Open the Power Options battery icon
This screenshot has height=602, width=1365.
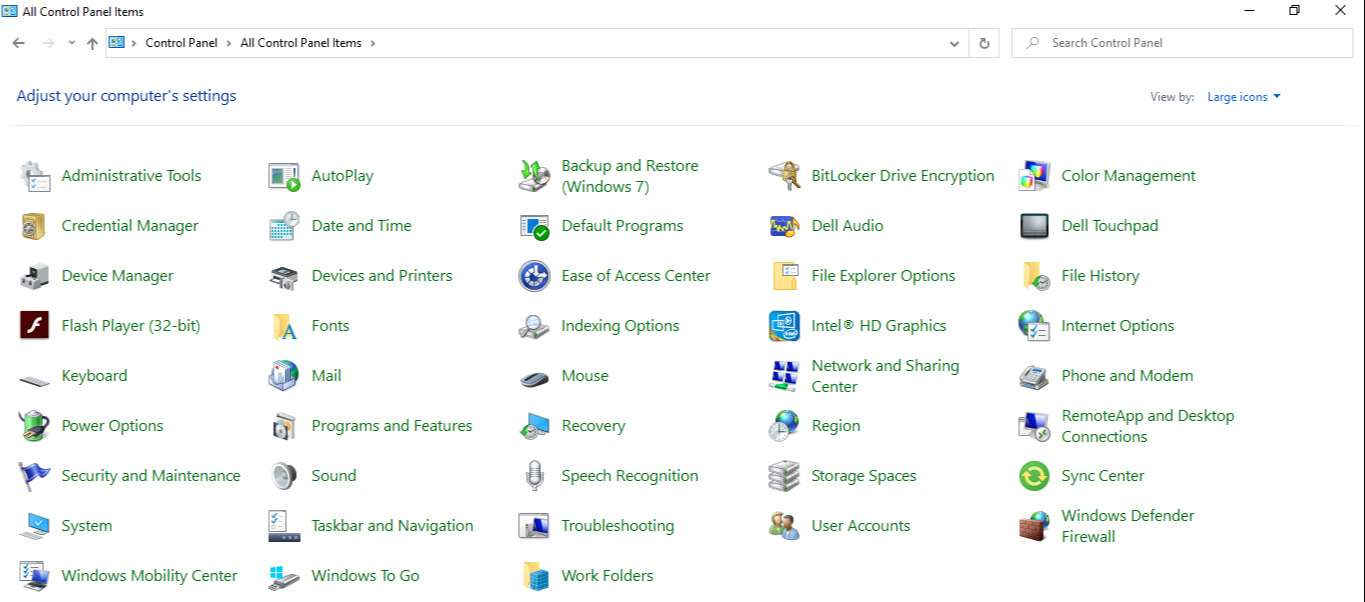[x=35, y=426]
